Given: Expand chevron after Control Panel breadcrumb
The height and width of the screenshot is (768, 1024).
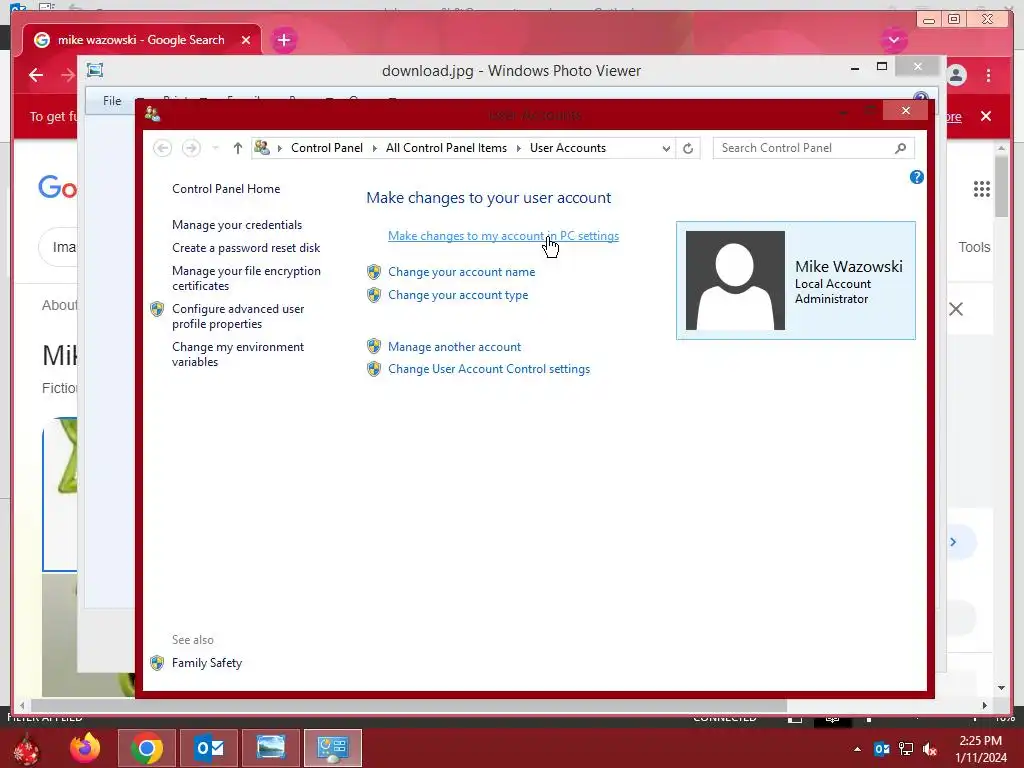Looking at the screenshot, I should [x=375, y=148].
